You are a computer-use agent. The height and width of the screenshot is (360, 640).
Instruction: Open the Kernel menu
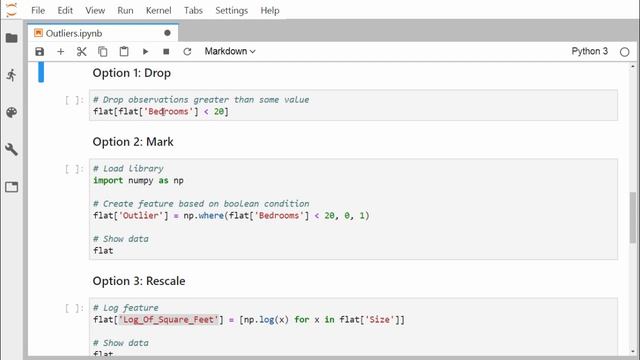(158, 10)
